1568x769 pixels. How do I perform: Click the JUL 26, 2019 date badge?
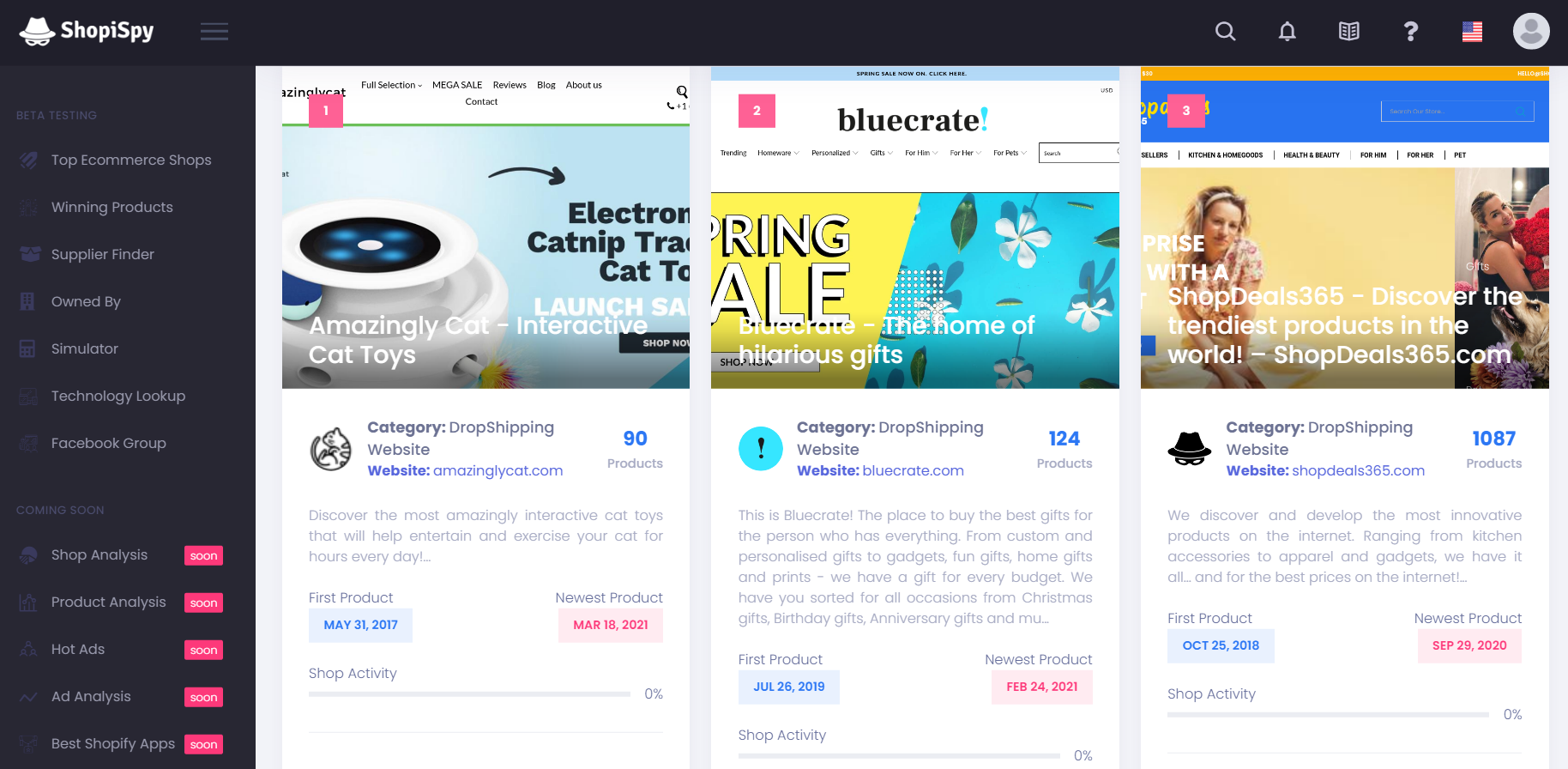[789, 687]
